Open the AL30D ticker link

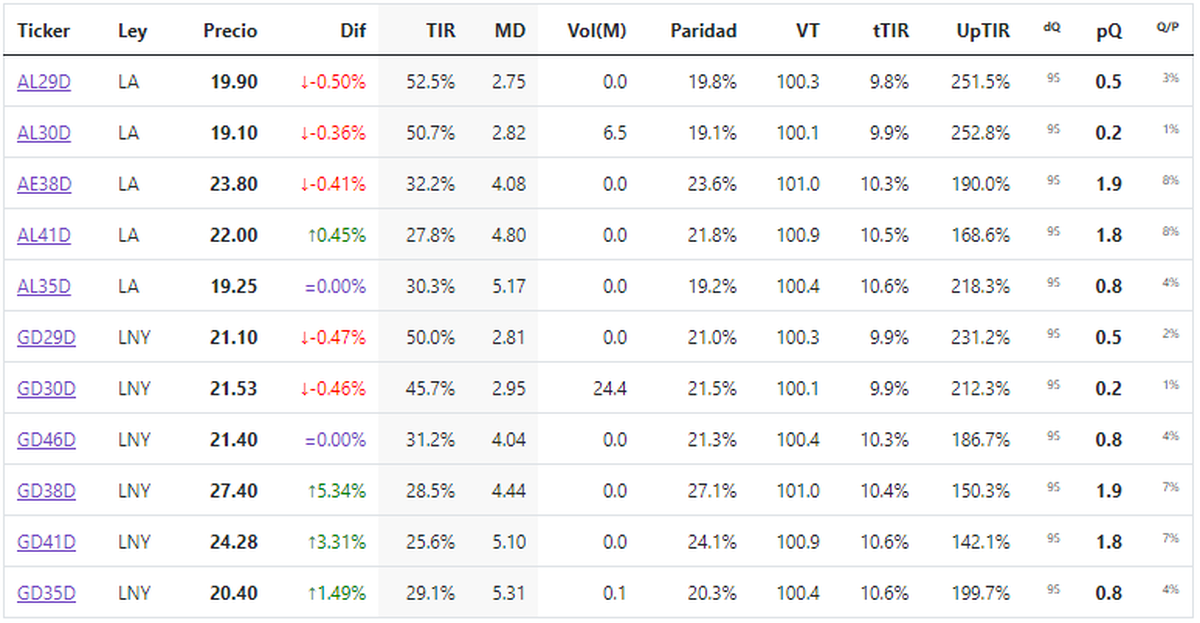pos(44,133)
